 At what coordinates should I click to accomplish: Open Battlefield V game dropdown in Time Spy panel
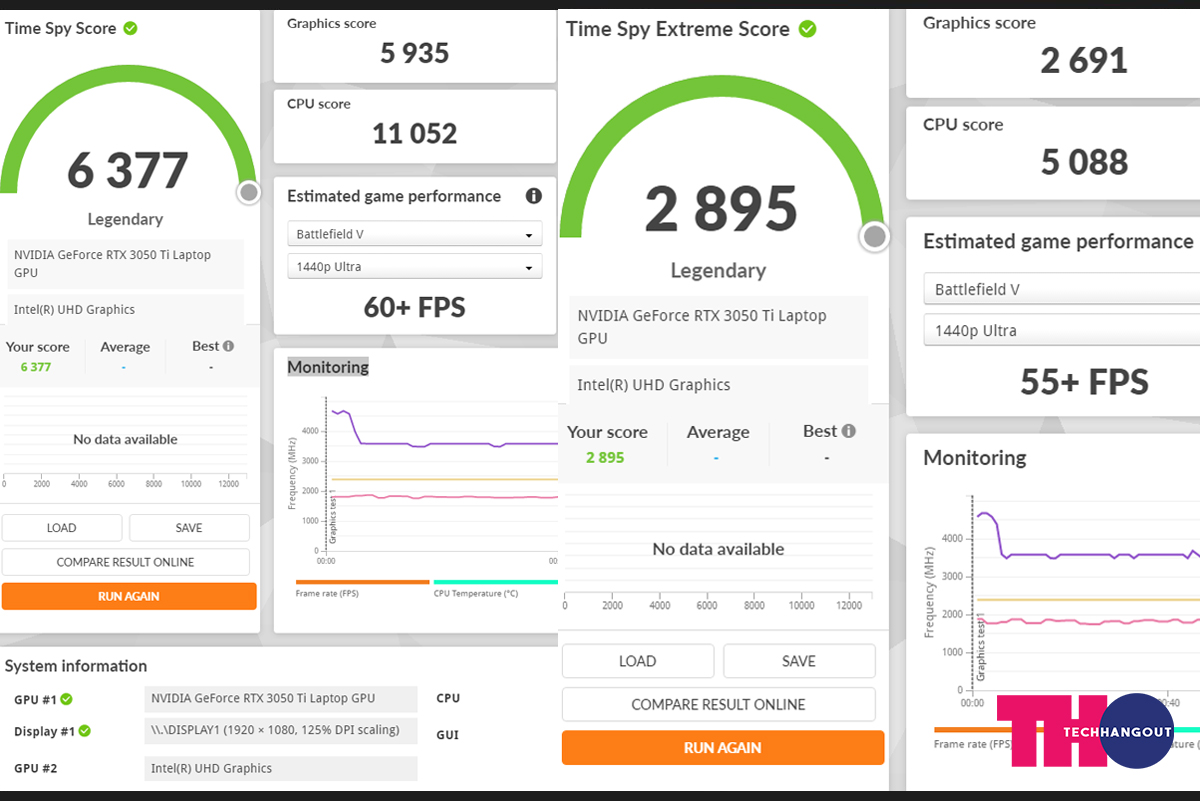[415, 234]
